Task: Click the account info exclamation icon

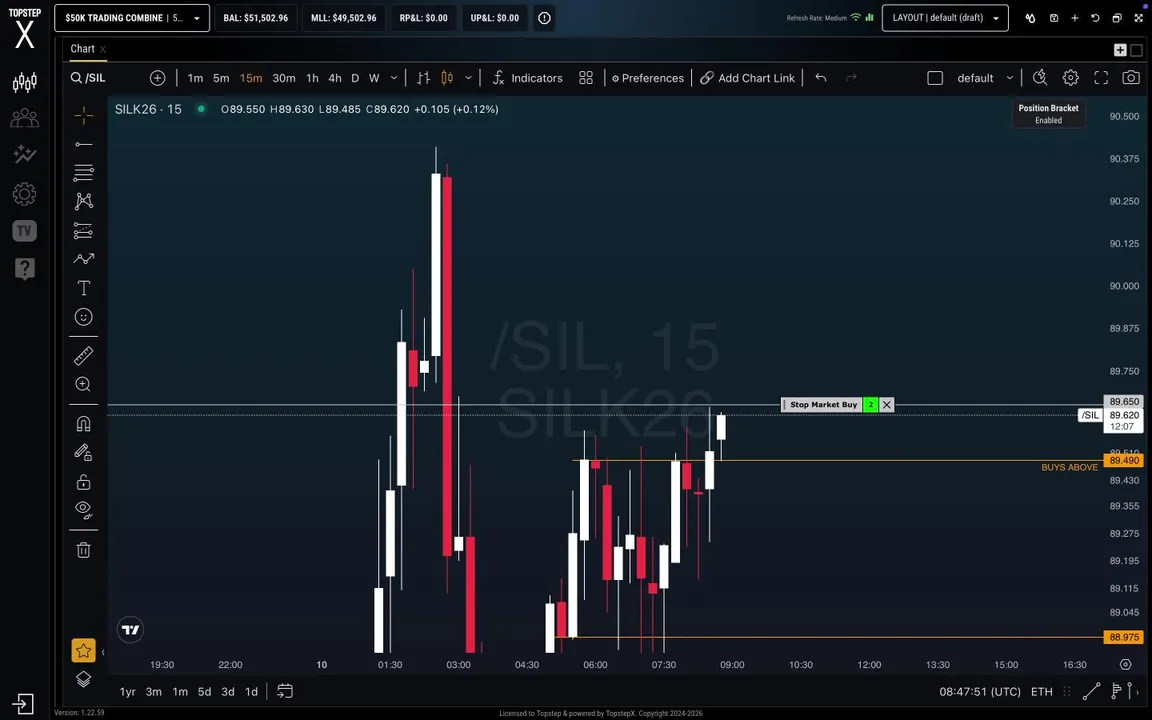Action: click(544, 18)
